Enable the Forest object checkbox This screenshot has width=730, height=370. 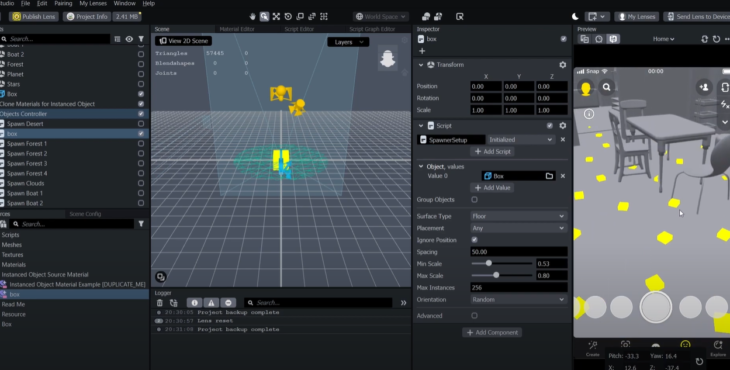pos(141,64)
